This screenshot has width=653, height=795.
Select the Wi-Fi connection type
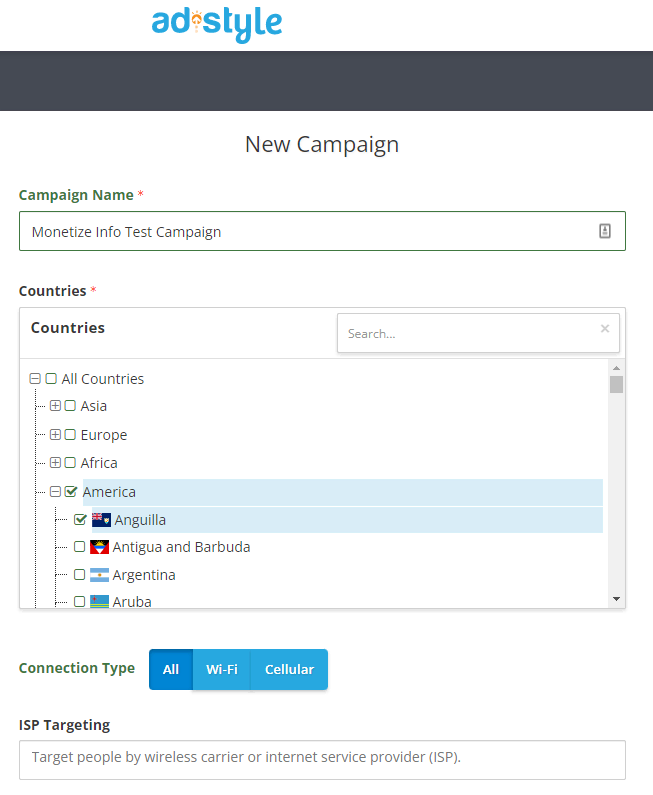[x=222, y=669]
